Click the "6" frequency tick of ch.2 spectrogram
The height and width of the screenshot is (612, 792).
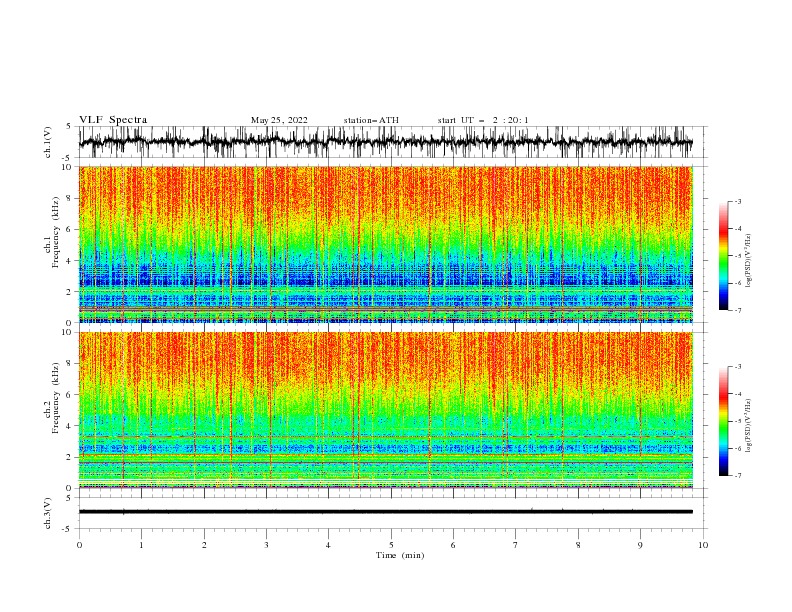(71, 395)
